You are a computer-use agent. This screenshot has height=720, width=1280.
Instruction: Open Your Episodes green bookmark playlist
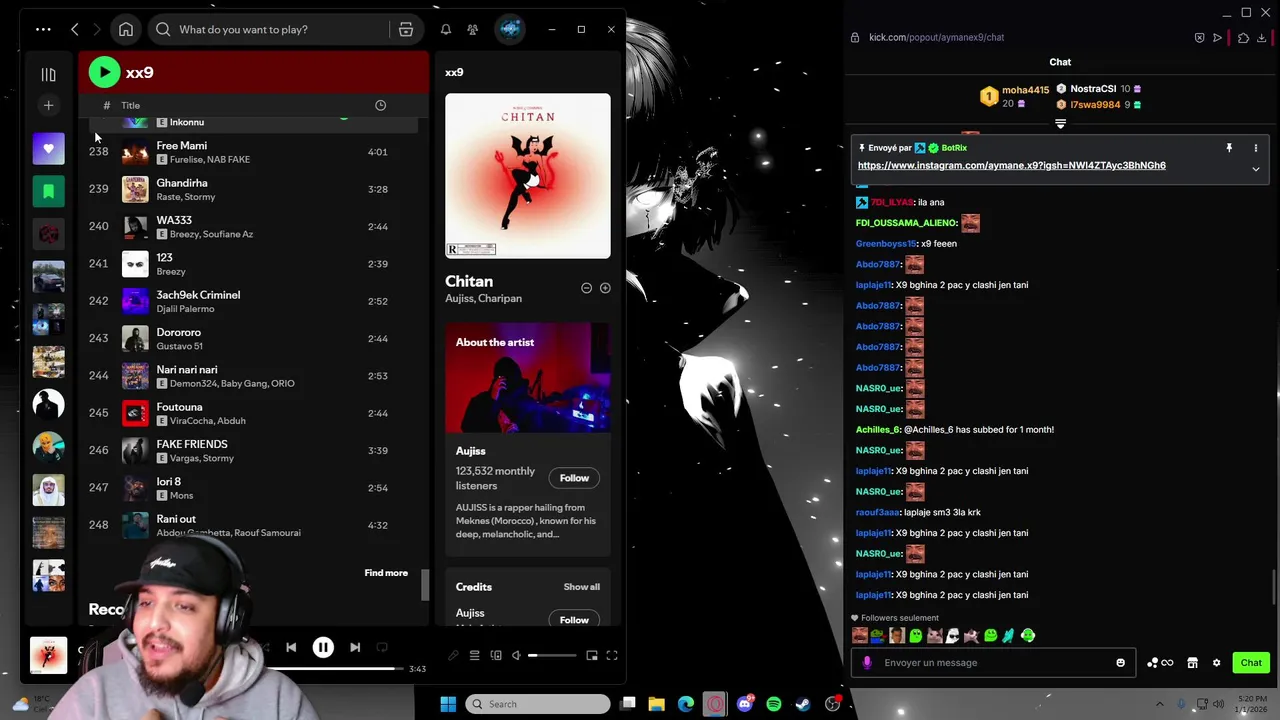[48, 191]
